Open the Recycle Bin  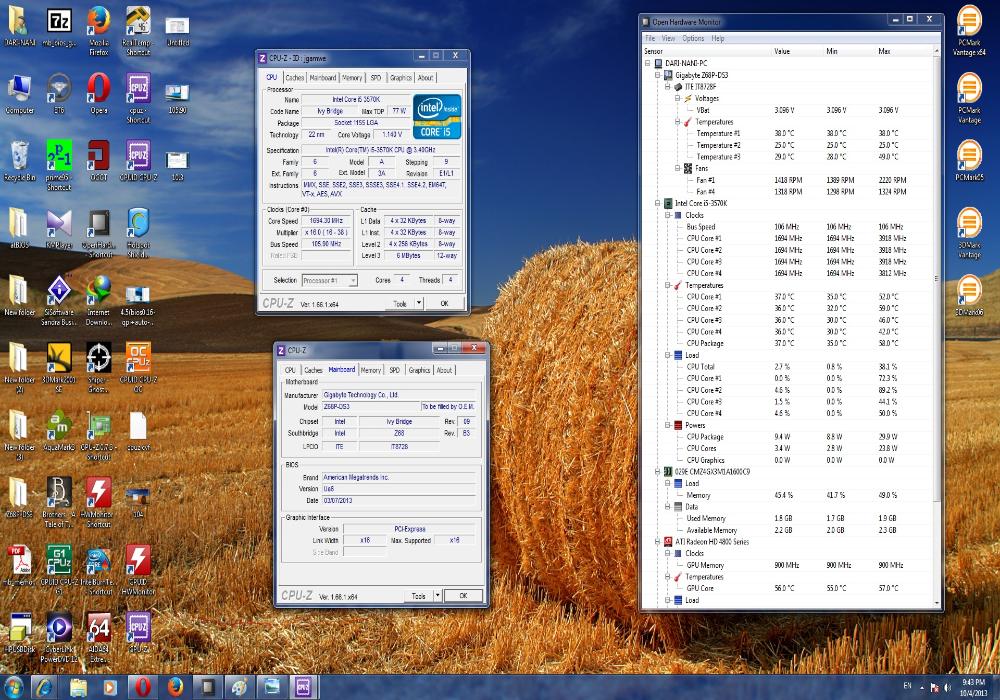(20, 160)
